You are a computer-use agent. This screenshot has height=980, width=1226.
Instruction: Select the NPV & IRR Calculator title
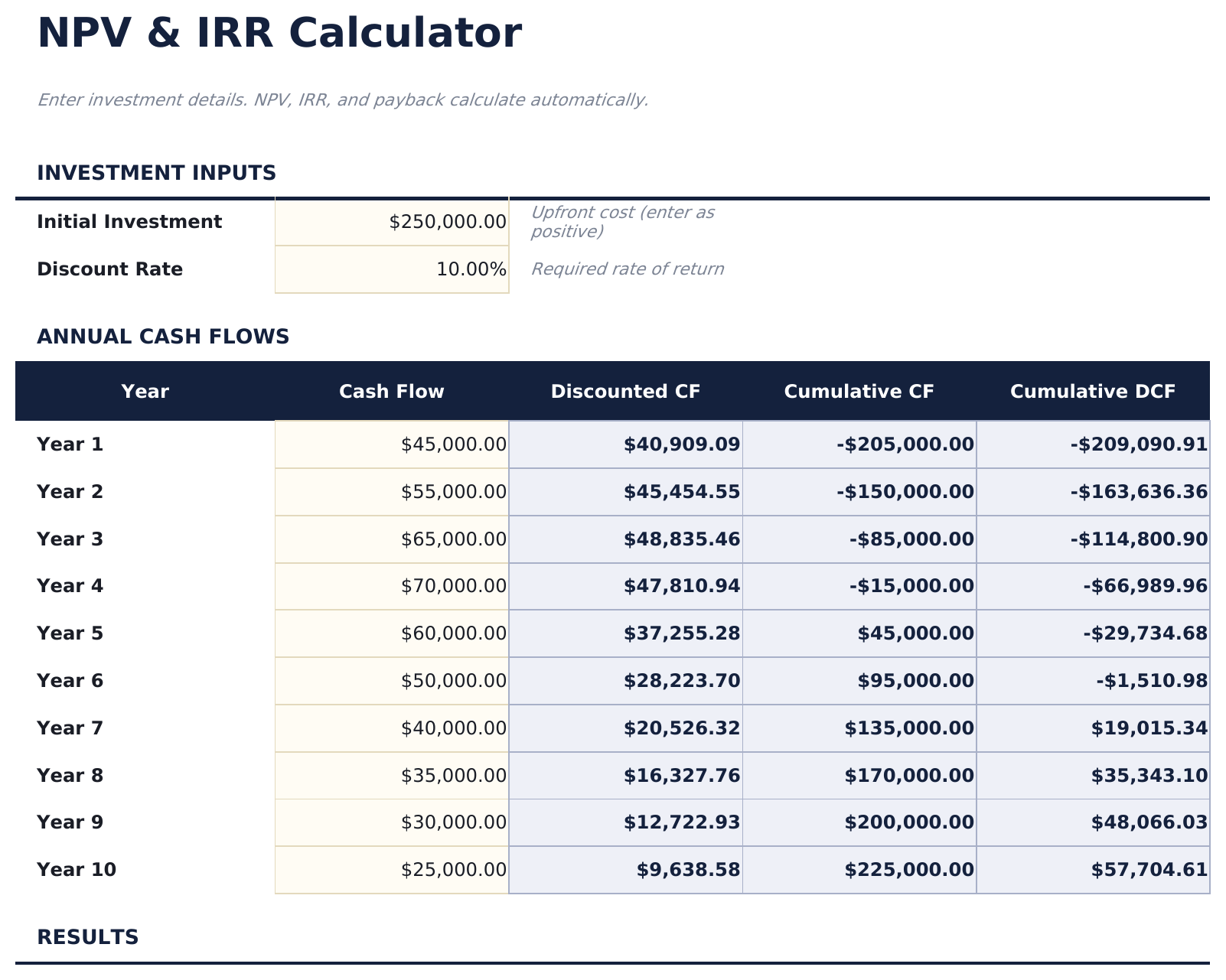point(279,32)
